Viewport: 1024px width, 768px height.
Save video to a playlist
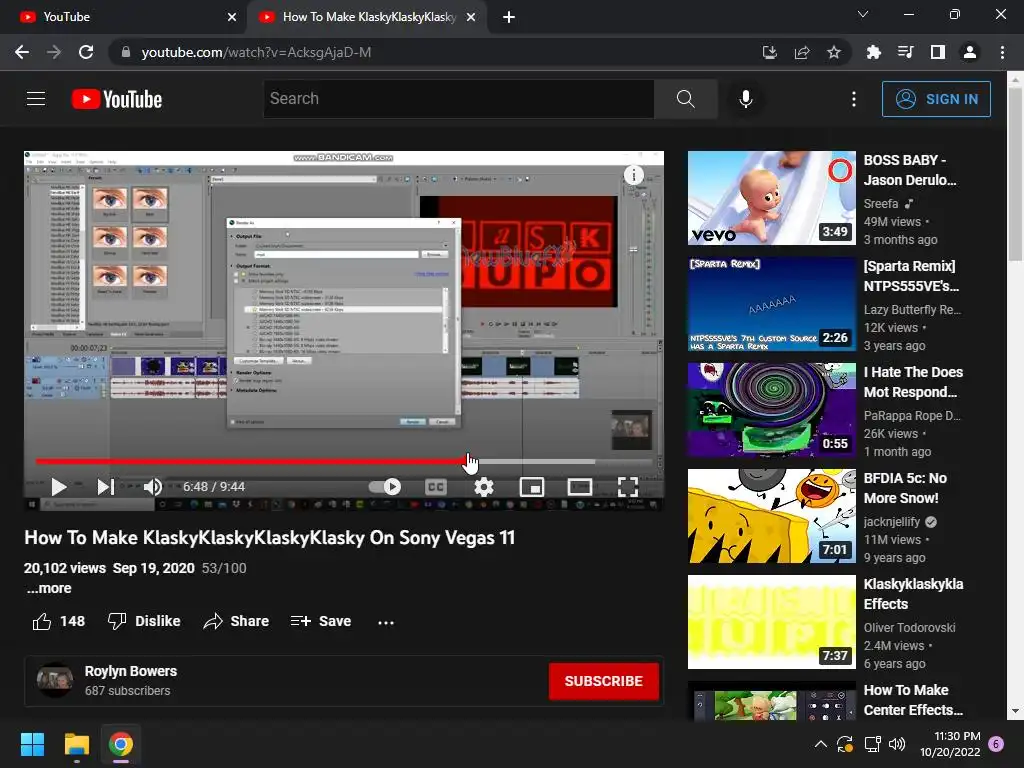coord(321,621)
